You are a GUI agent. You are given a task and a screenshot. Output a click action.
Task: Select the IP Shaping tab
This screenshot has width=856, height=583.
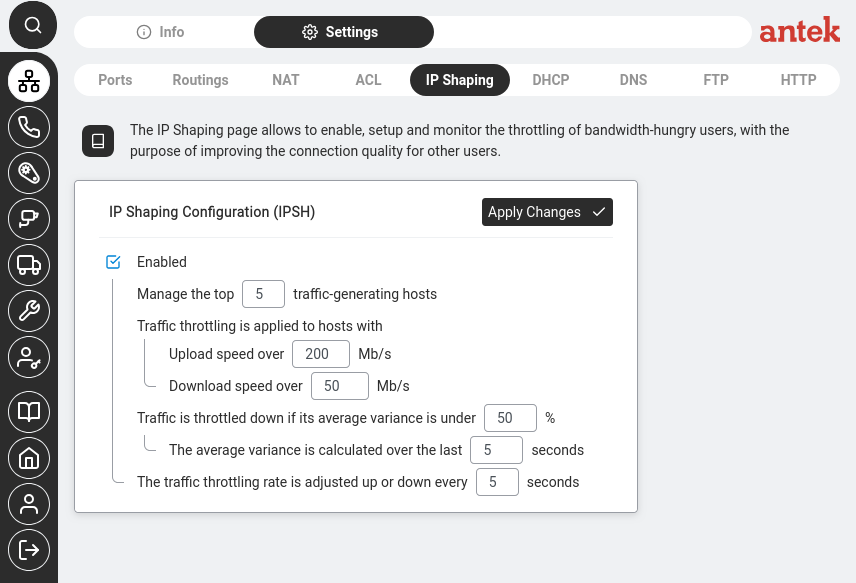click(x=460, y=80)
